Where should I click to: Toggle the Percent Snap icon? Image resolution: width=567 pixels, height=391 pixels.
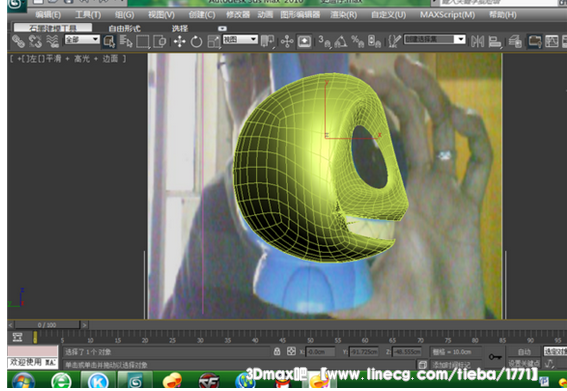(x=357, y=42)
